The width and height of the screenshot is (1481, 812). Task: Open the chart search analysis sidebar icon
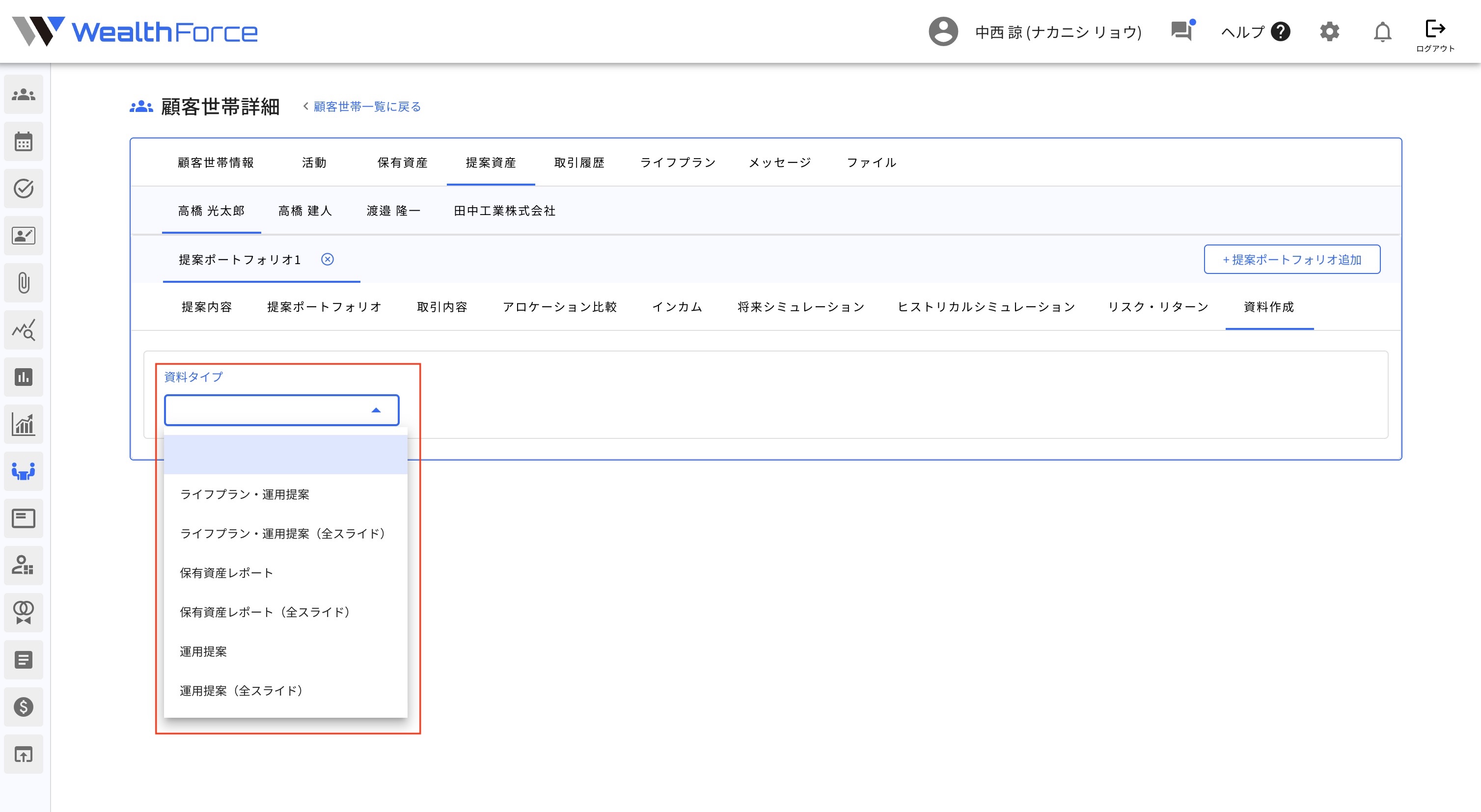(24, 330)
